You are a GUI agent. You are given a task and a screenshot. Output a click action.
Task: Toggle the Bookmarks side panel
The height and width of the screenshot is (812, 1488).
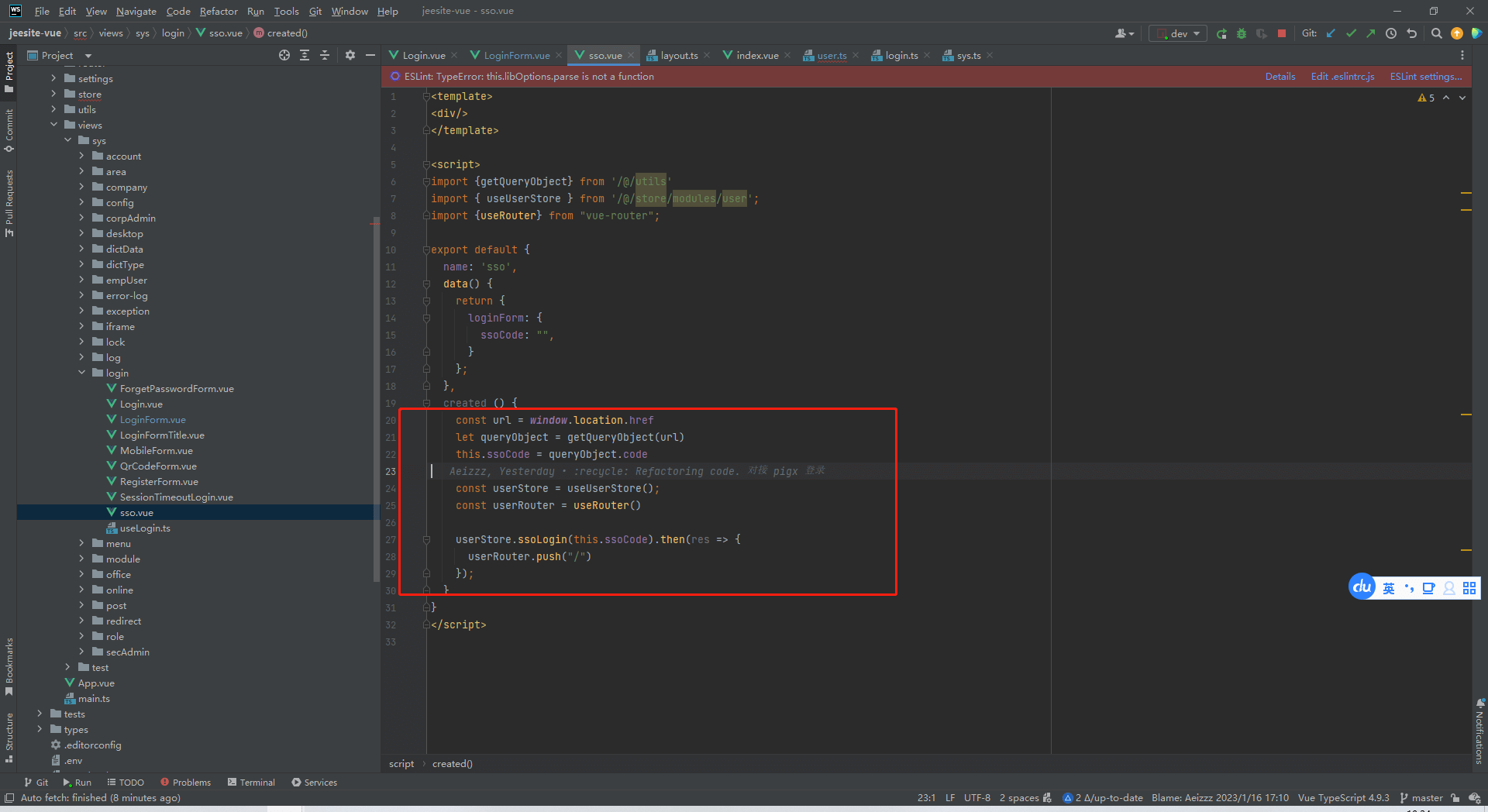pos(9,665)
